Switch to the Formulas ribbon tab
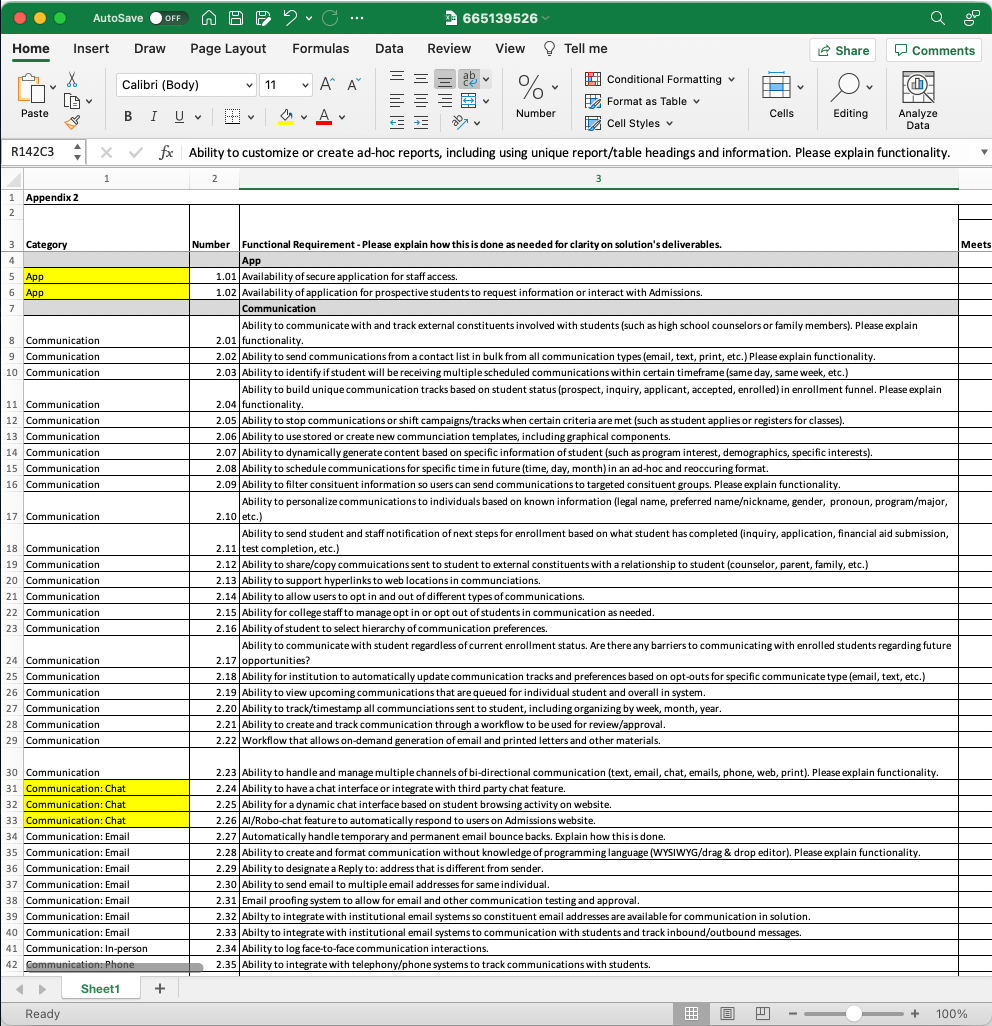The image size is (992, 1026). pyautogui.click(x=320, y=48)
